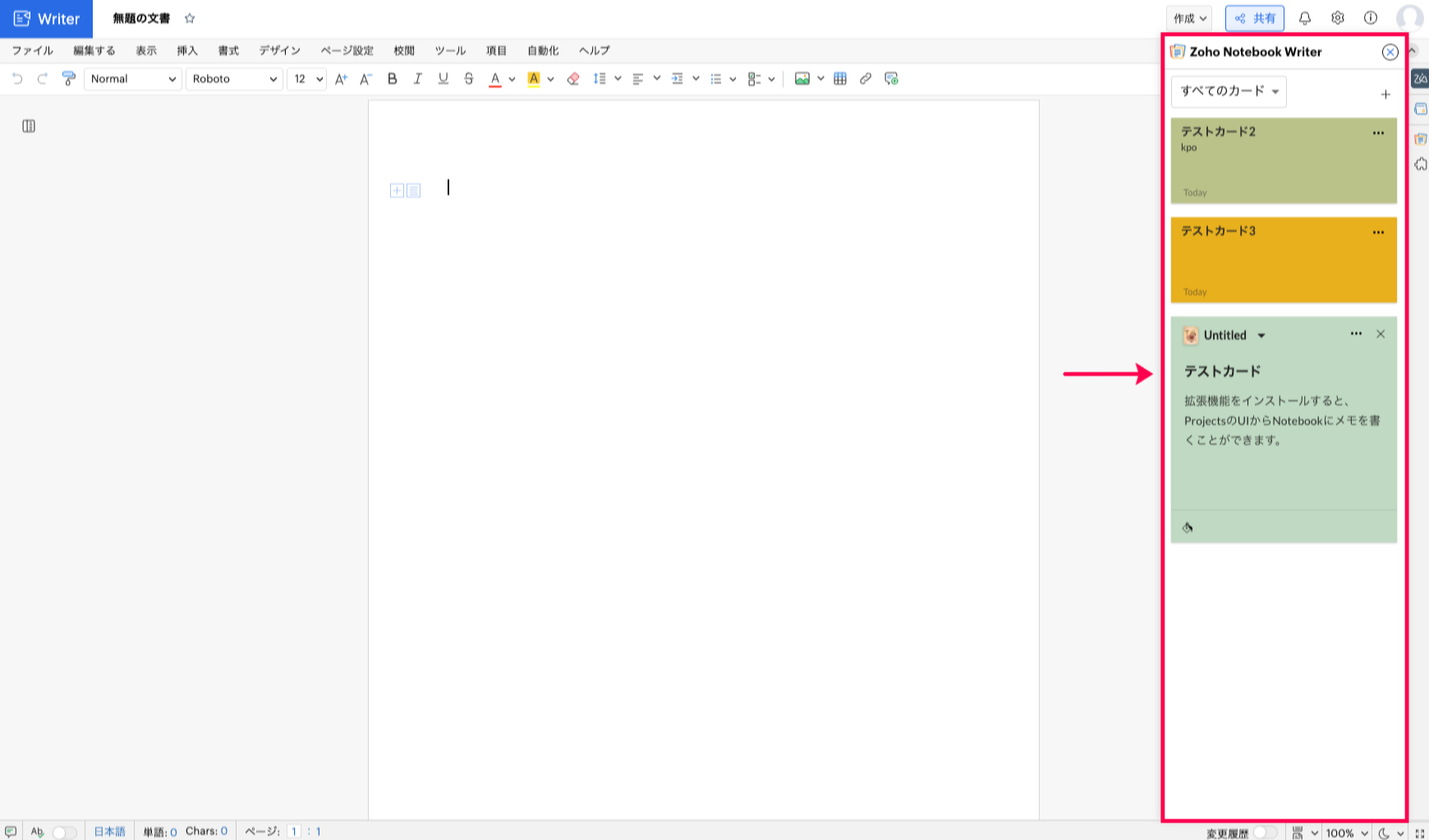
Task: Click the 共有 share button
Action: pos(1254,18)
